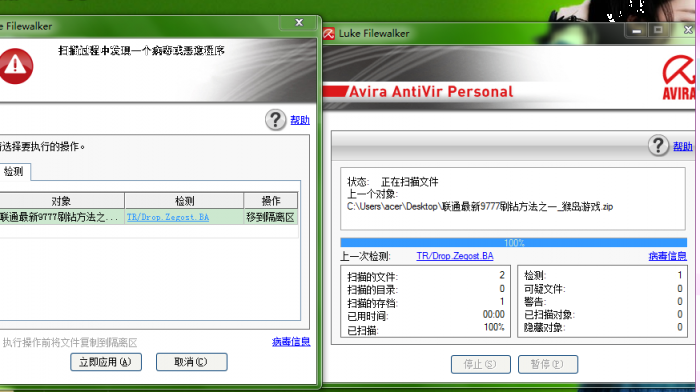Click the 隐藏对象 statistic label

point(545,328)
